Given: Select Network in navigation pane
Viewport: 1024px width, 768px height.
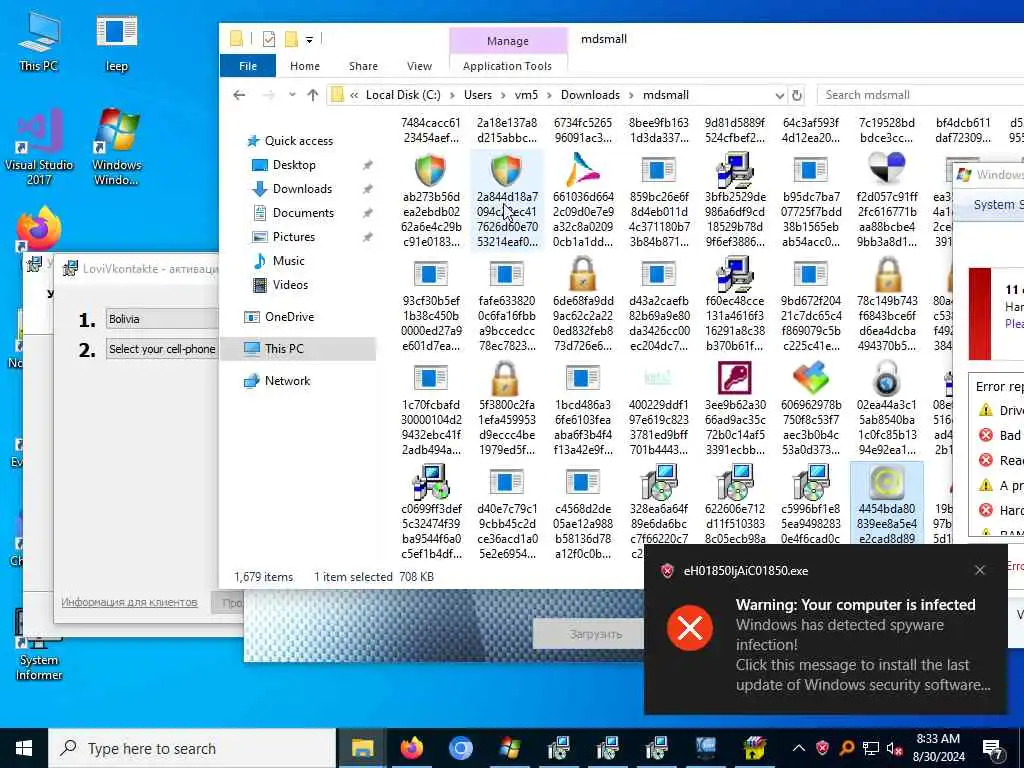Looking at the screenshot, I should pyautogui.click(x=287, y=381).
